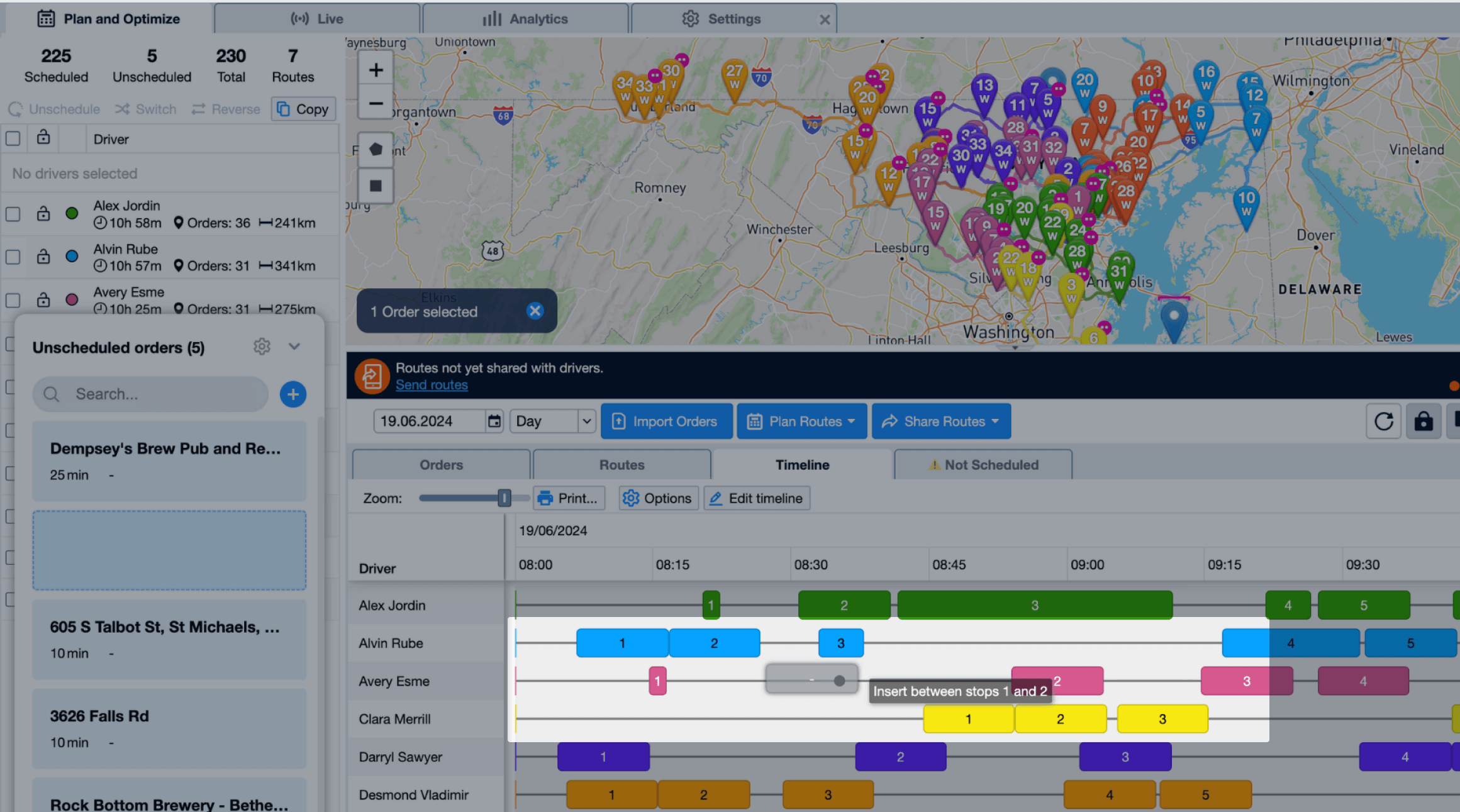1460x812 pixels.
Task: Add a new unscheduled order with plus icon
Action: pos(293,394)
